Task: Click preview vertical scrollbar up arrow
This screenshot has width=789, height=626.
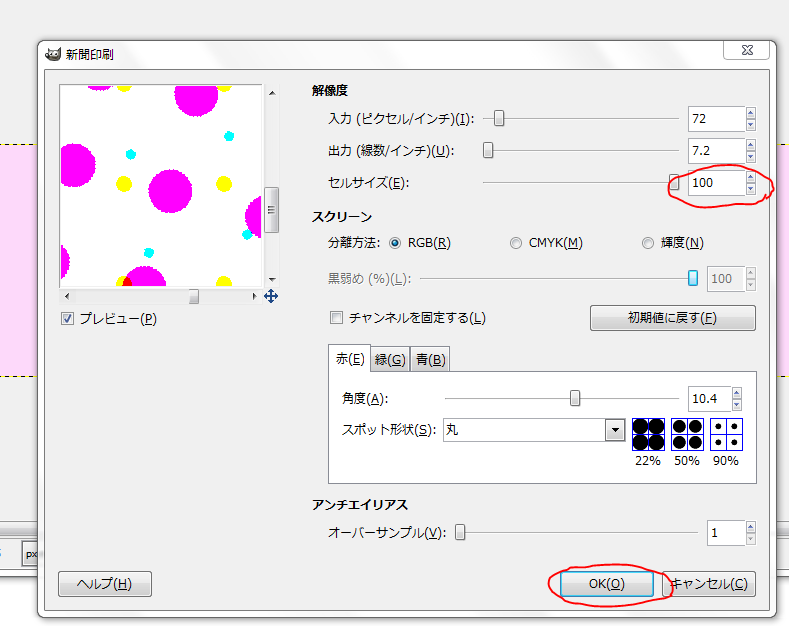Action: click(272, 93)
